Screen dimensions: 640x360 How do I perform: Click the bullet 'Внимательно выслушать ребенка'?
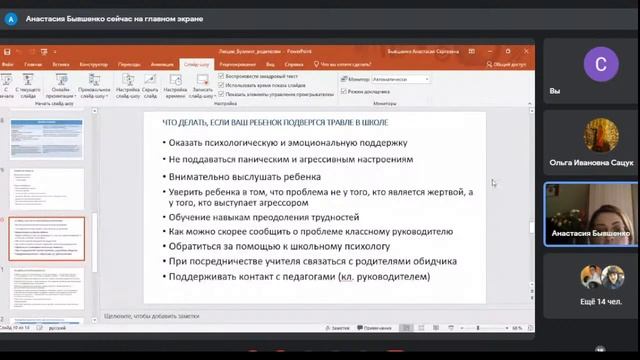244,177
